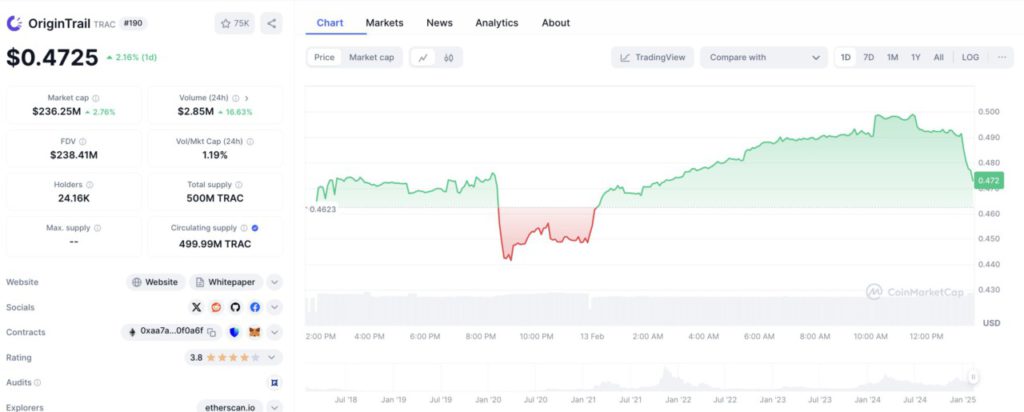Open the share icon button
Viewport: 1024px width, 412px height.
coord(272,24)
